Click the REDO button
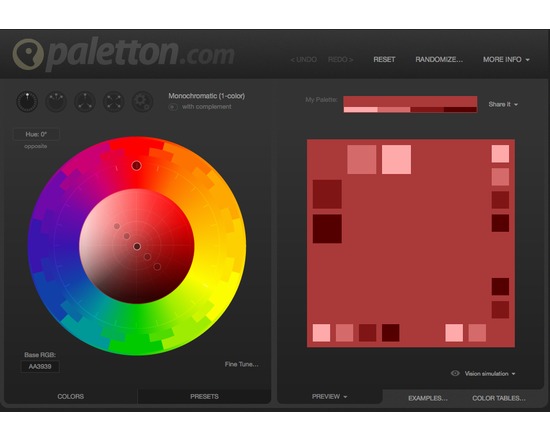The image size is (550, 440). (341, 60)
